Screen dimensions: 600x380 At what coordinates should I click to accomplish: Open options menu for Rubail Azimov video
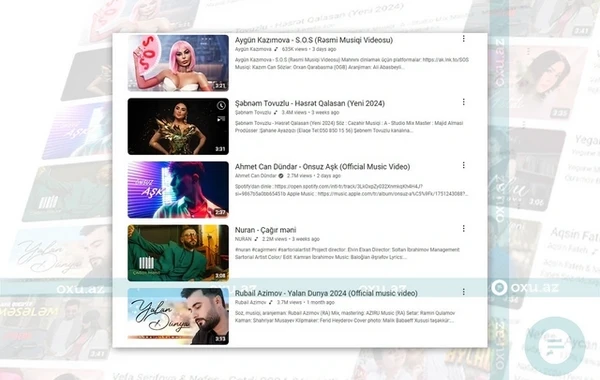tap(463, 292)
